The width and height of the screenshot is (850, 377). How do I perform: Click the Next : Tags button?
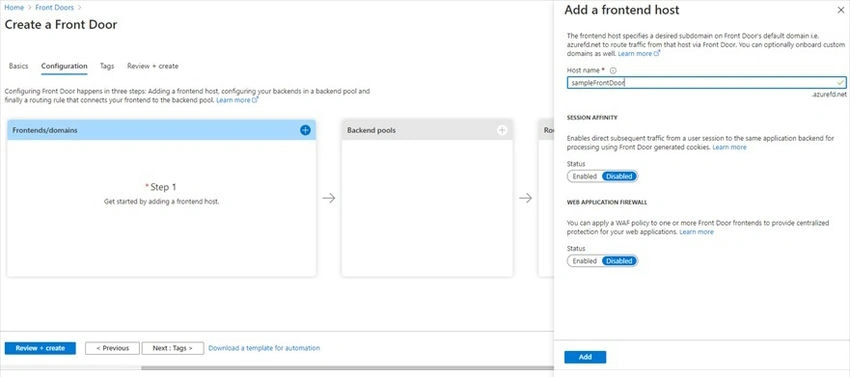[172, 348]
